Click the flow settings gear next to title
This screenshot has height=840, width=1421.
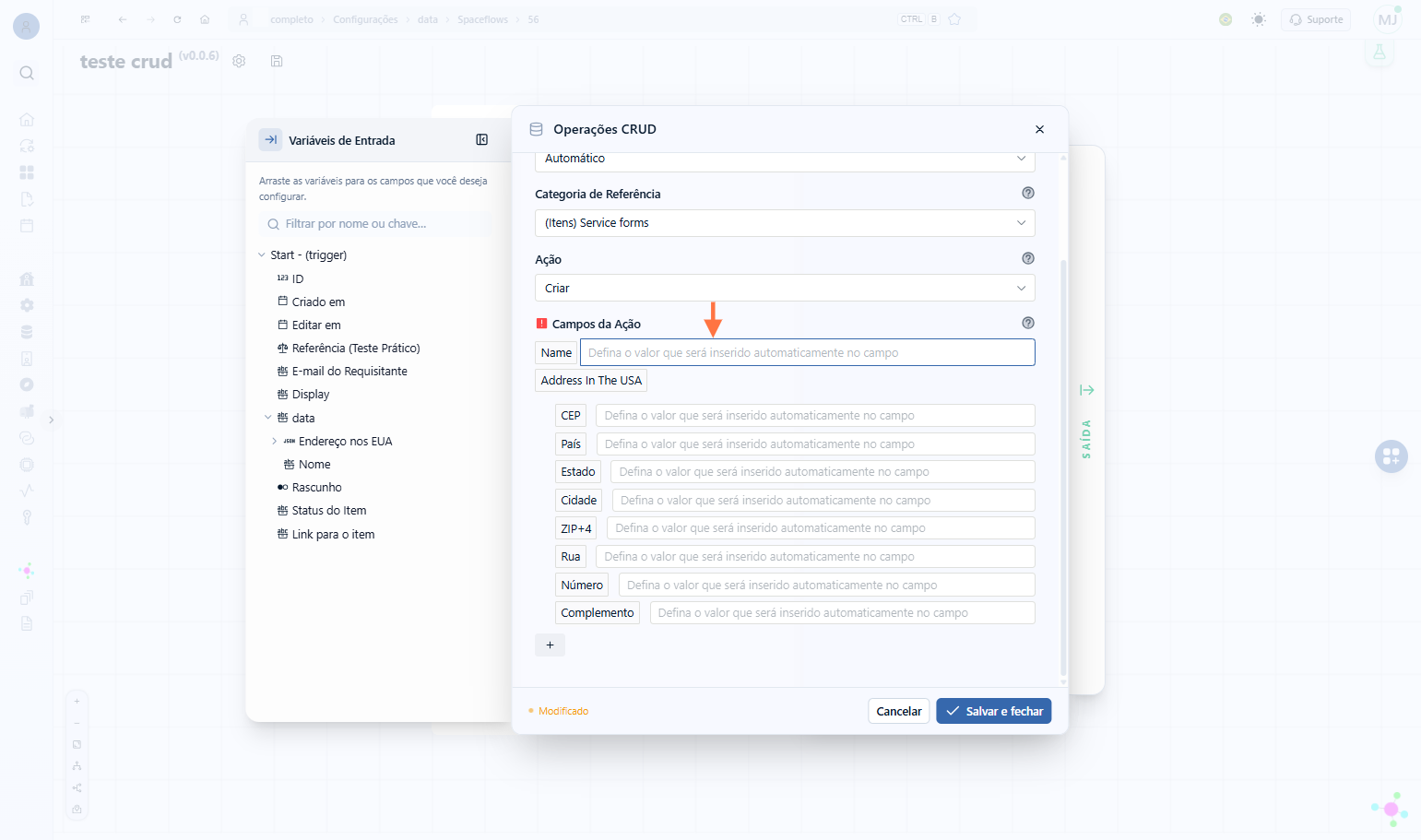(239, 61)
